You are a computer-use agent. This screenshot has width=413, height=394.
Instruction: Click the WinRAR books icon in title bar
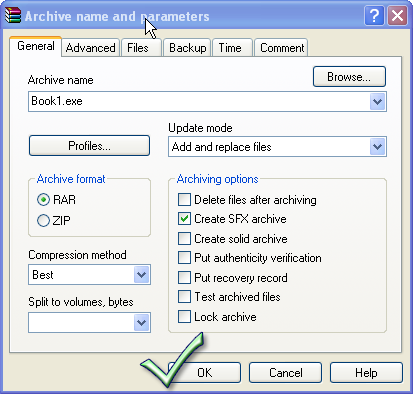pyautogui.click(x=13, y=15)
